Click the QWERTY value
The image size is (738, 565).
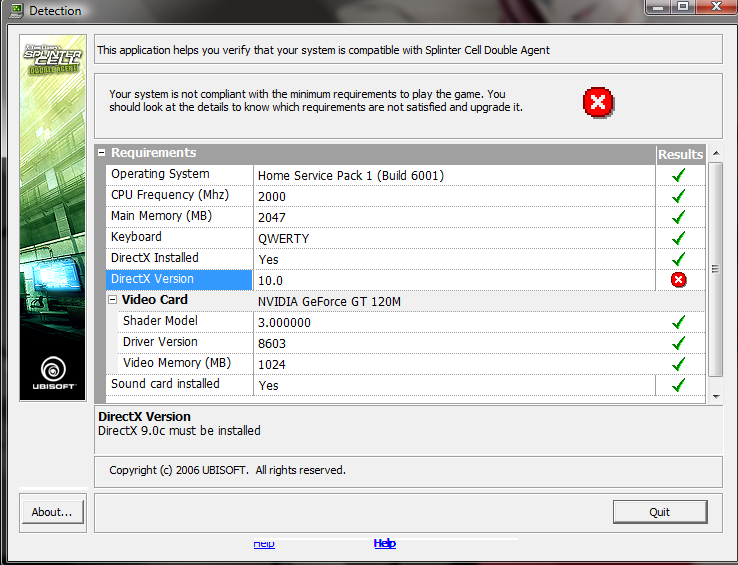[283, 239]
